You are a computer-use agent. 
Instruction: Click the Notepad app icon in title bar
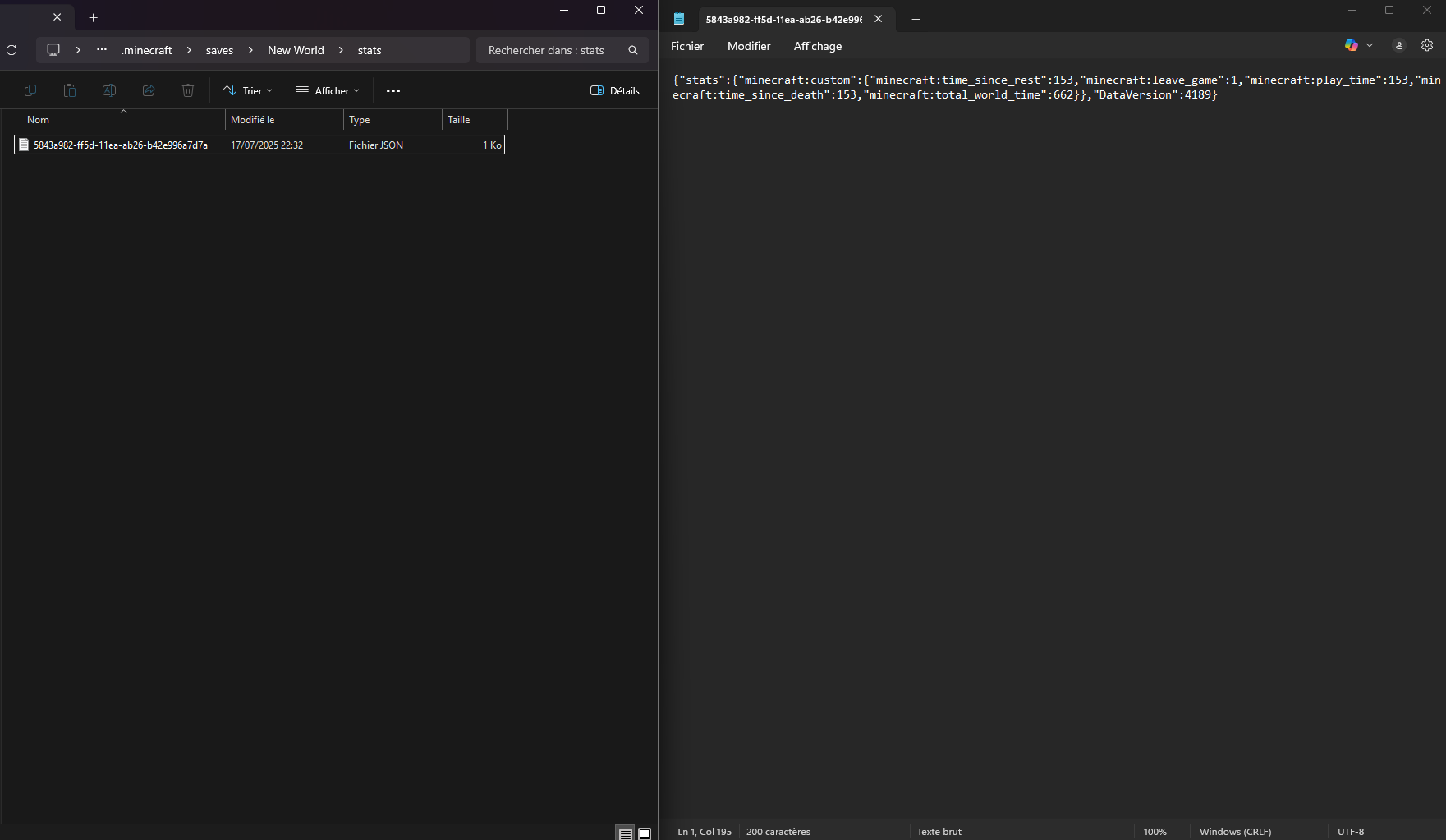[x=679, y=19]
